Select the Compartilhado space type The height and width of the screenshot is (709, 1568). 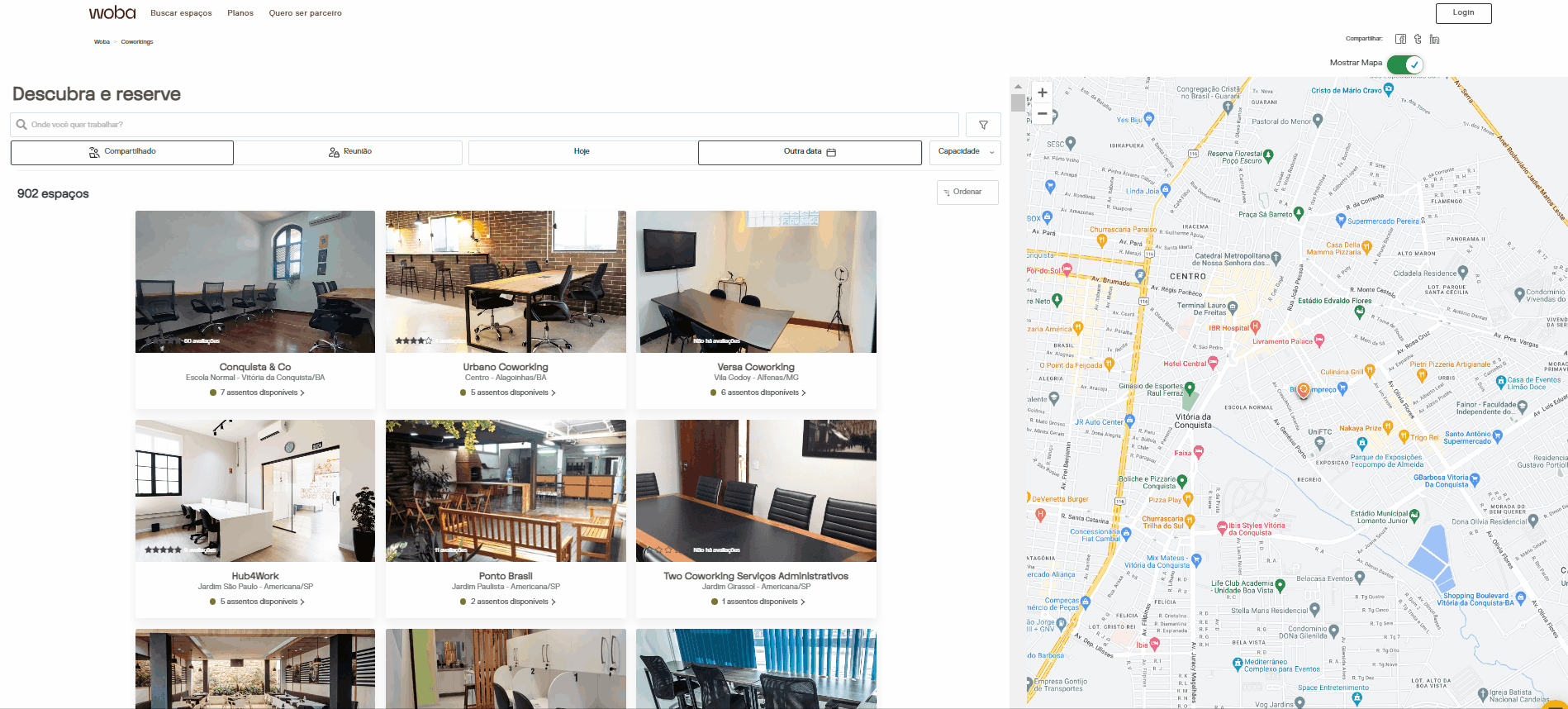click(x=122, y=152)
